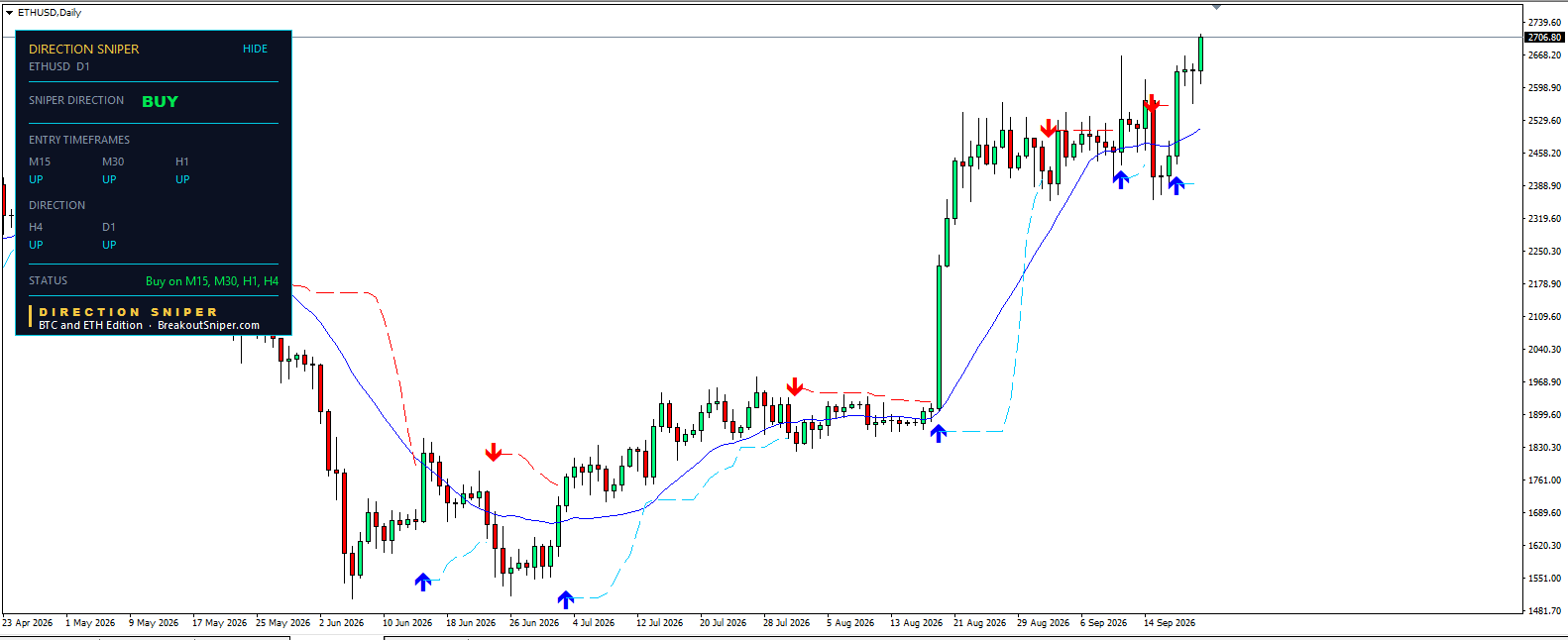1568x640 pixels.
Task: Click the grey chart shift triangle marker
Action: pos(1216,7)
